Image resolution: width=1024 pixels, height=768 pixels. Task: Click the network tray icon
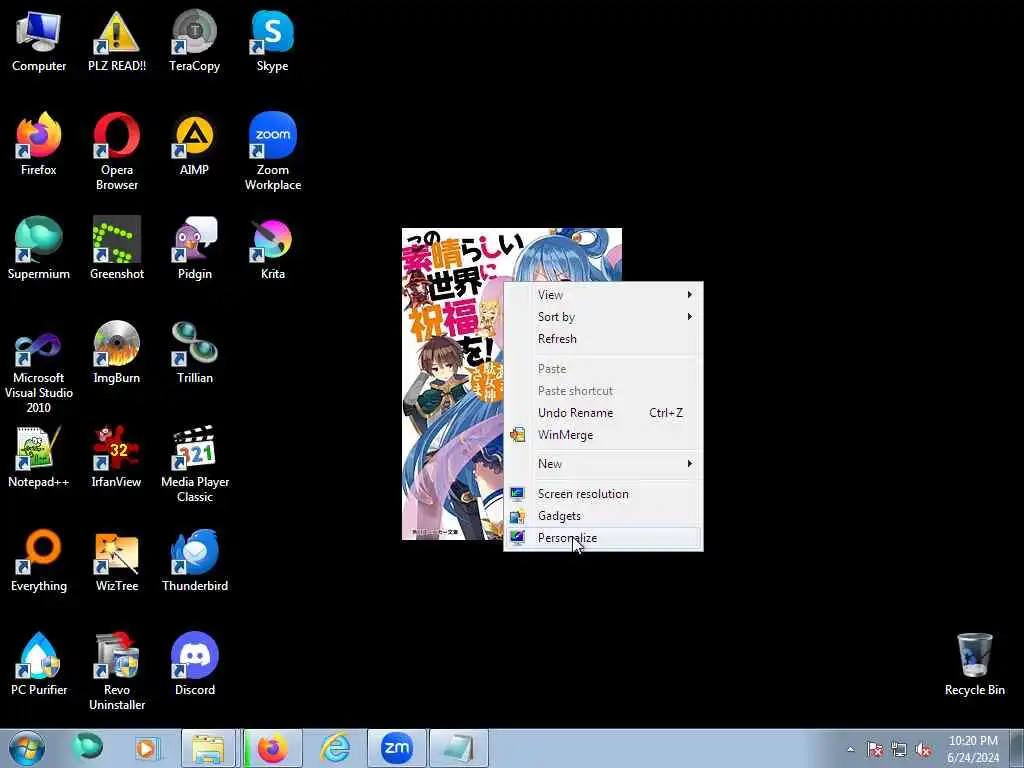(x=899, y=749)
